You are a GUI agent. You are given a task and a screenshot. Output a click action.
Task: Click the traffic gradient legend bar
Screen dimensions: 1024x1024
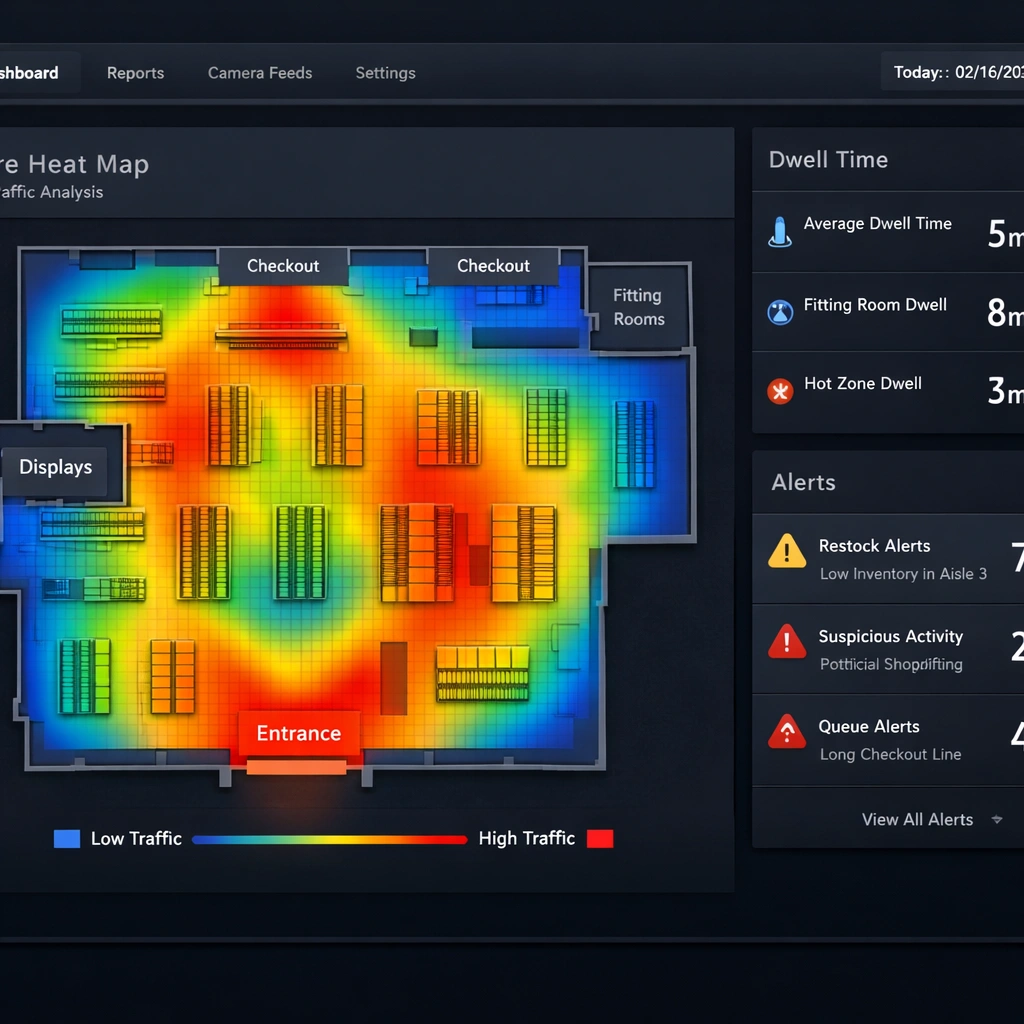pos(330,840)
